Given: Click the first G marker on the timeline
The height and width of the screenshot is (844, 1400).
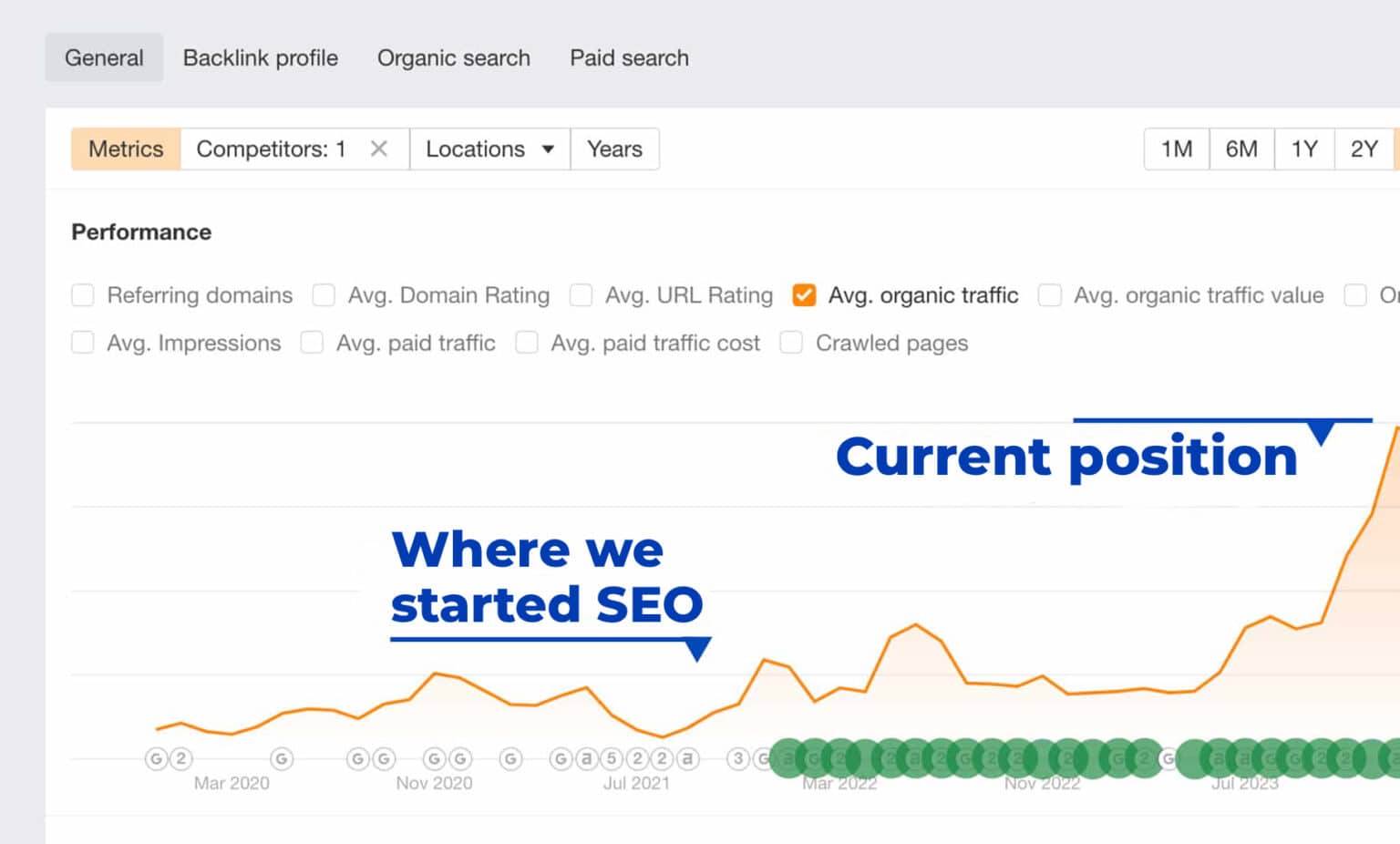Looking at the screenshot, I should pyautogui.click(x=156, y=758).
